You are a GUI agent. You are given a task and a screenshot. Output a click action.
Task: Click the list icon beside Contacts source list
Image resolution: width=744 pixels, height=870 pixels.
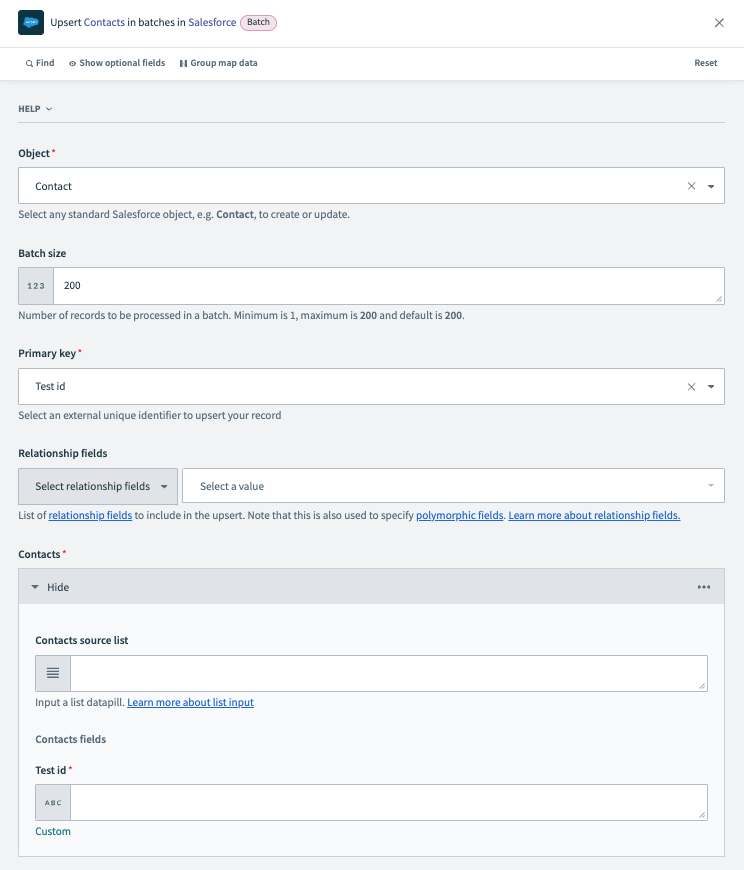point(53,673)
